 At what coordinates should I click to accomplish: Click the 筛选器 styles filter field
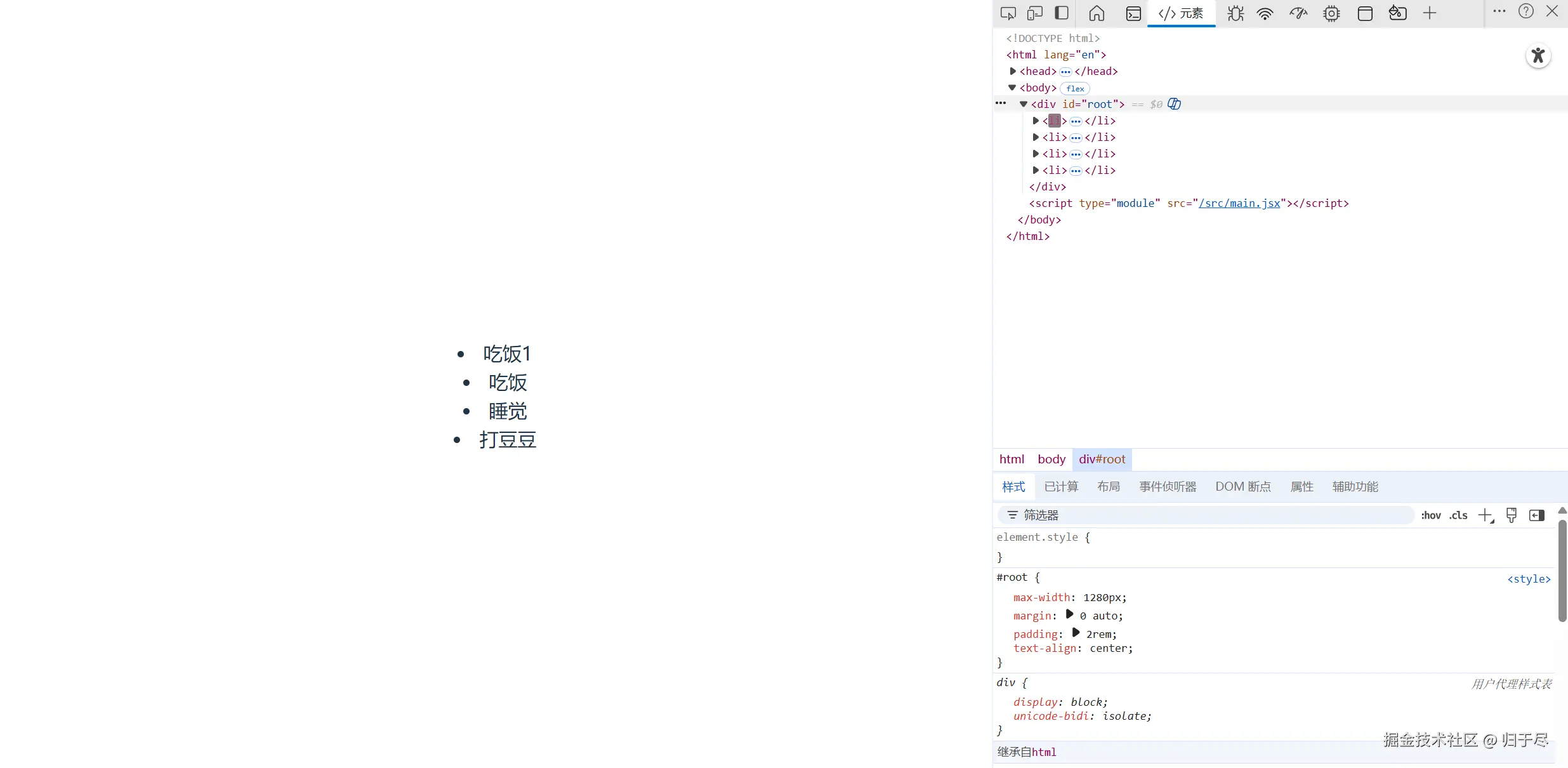(1206, 515)
